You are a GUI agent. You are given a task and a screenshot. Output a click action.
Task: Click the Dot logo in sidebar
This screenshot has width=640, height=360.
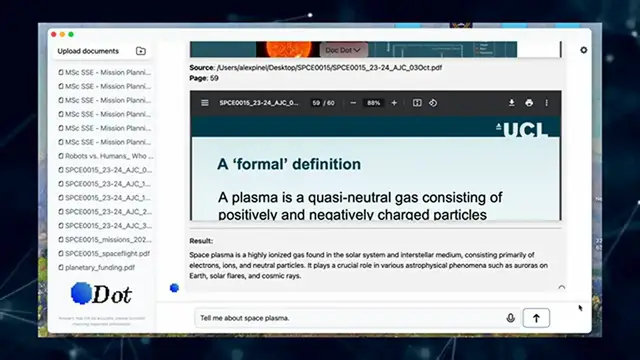(101, 293)
